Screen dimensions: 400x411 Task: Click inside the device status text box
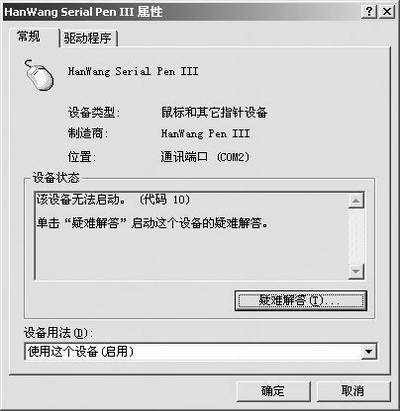(x=192, y=236)
